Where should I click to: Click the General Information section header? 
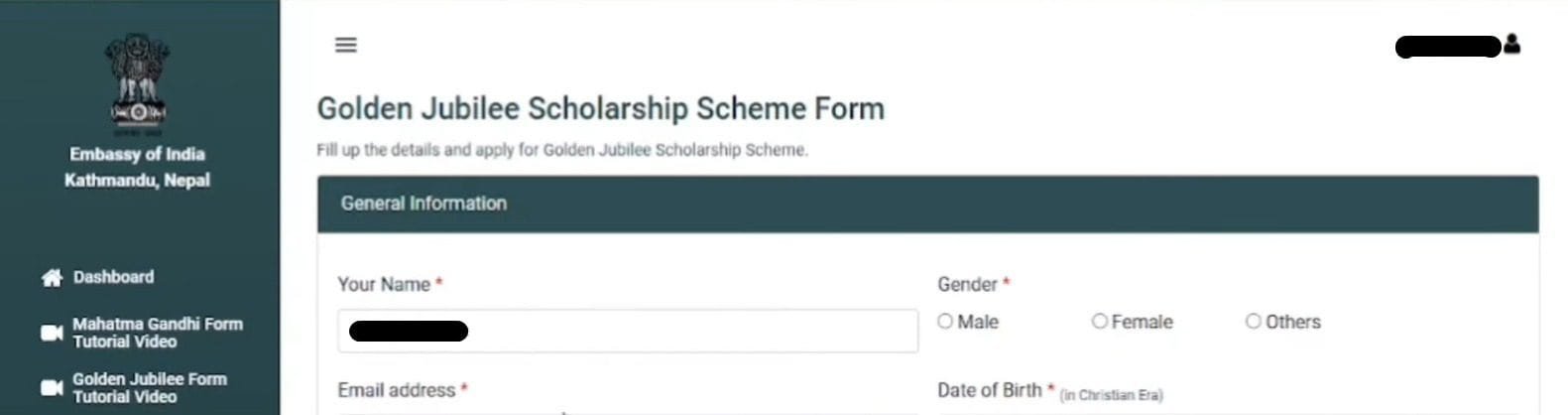pos(423,204)
